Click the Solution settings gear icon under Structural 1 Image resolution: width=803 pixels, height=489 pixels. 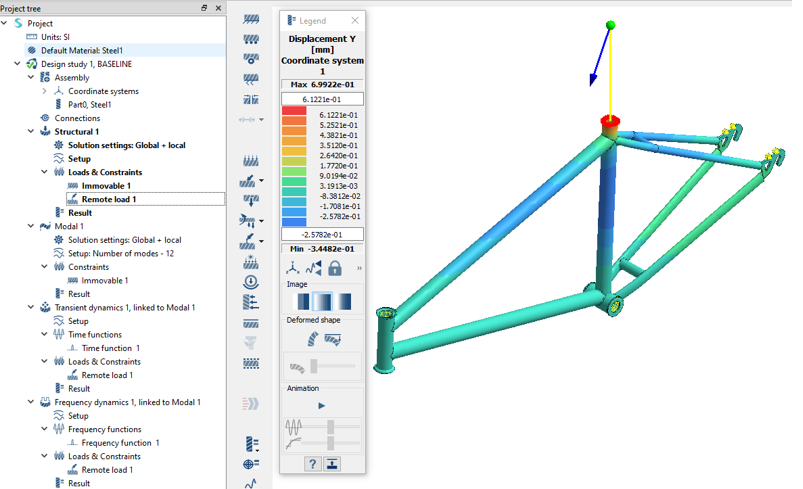pyautogui.click(x=59, y=145)
